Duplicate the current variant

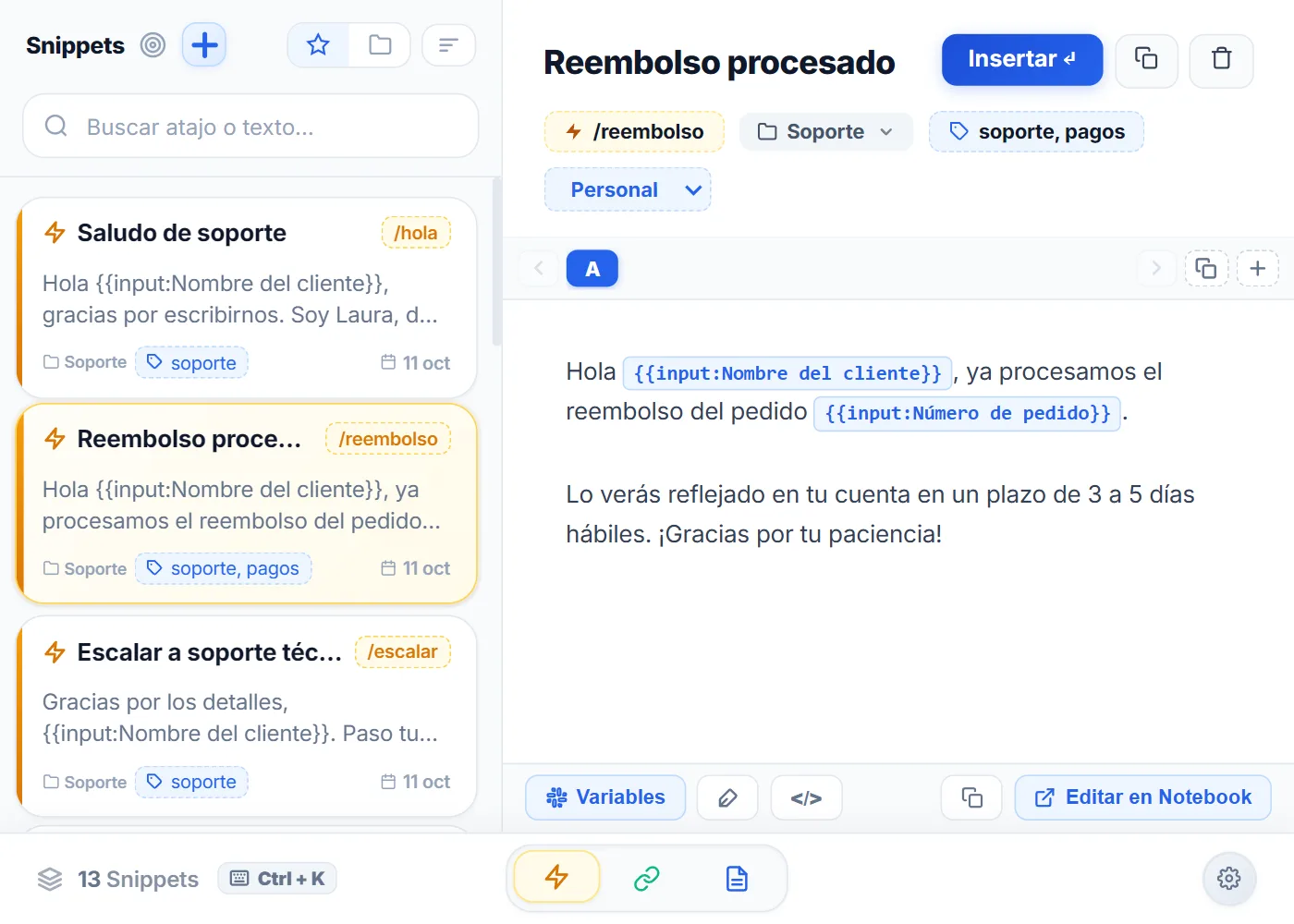pos(1206,268)
